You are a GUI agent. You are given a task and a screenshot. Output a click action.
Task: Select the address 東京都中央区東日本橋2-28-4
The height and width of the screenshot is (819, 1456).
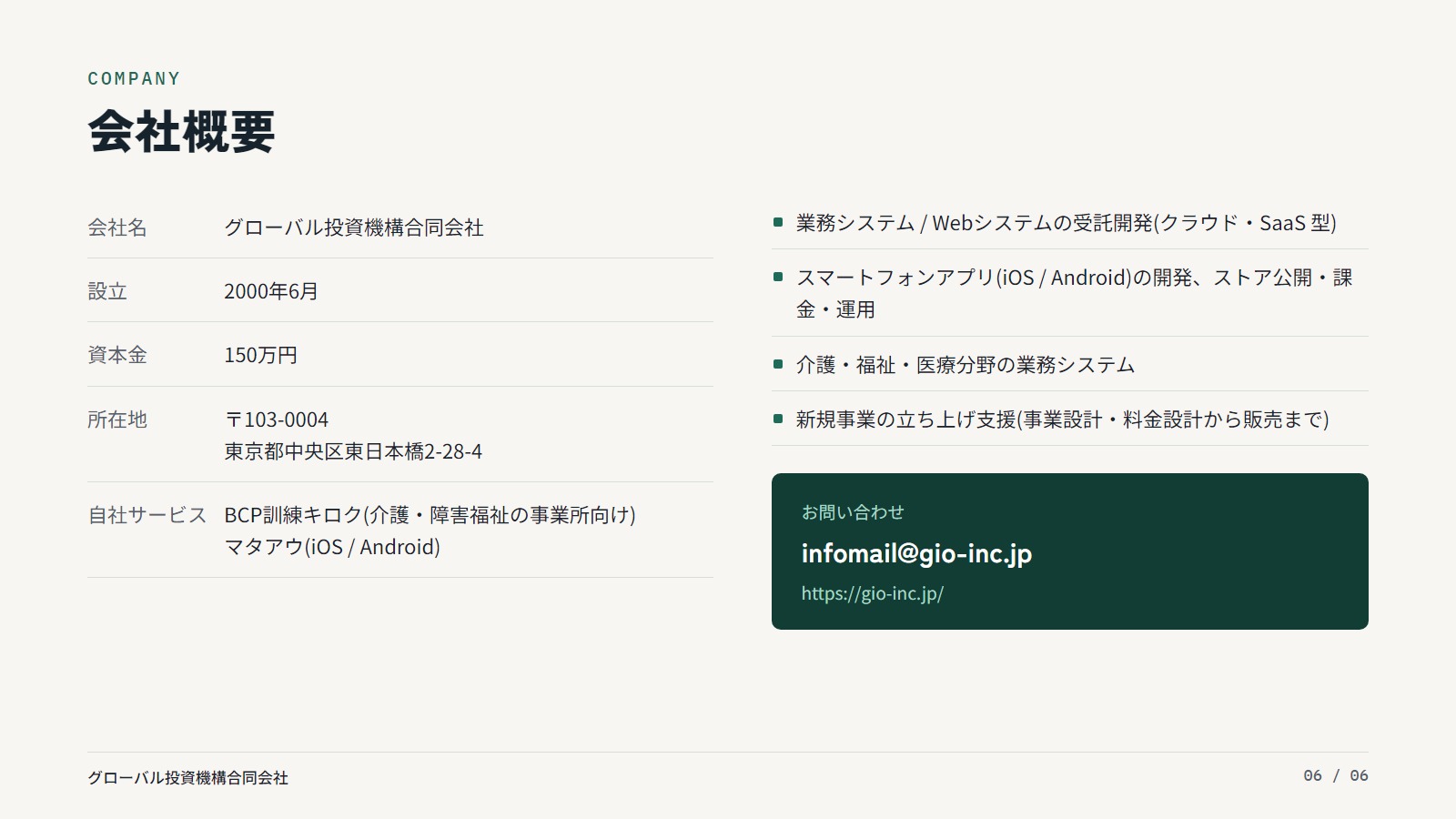(x=353, y=451)
